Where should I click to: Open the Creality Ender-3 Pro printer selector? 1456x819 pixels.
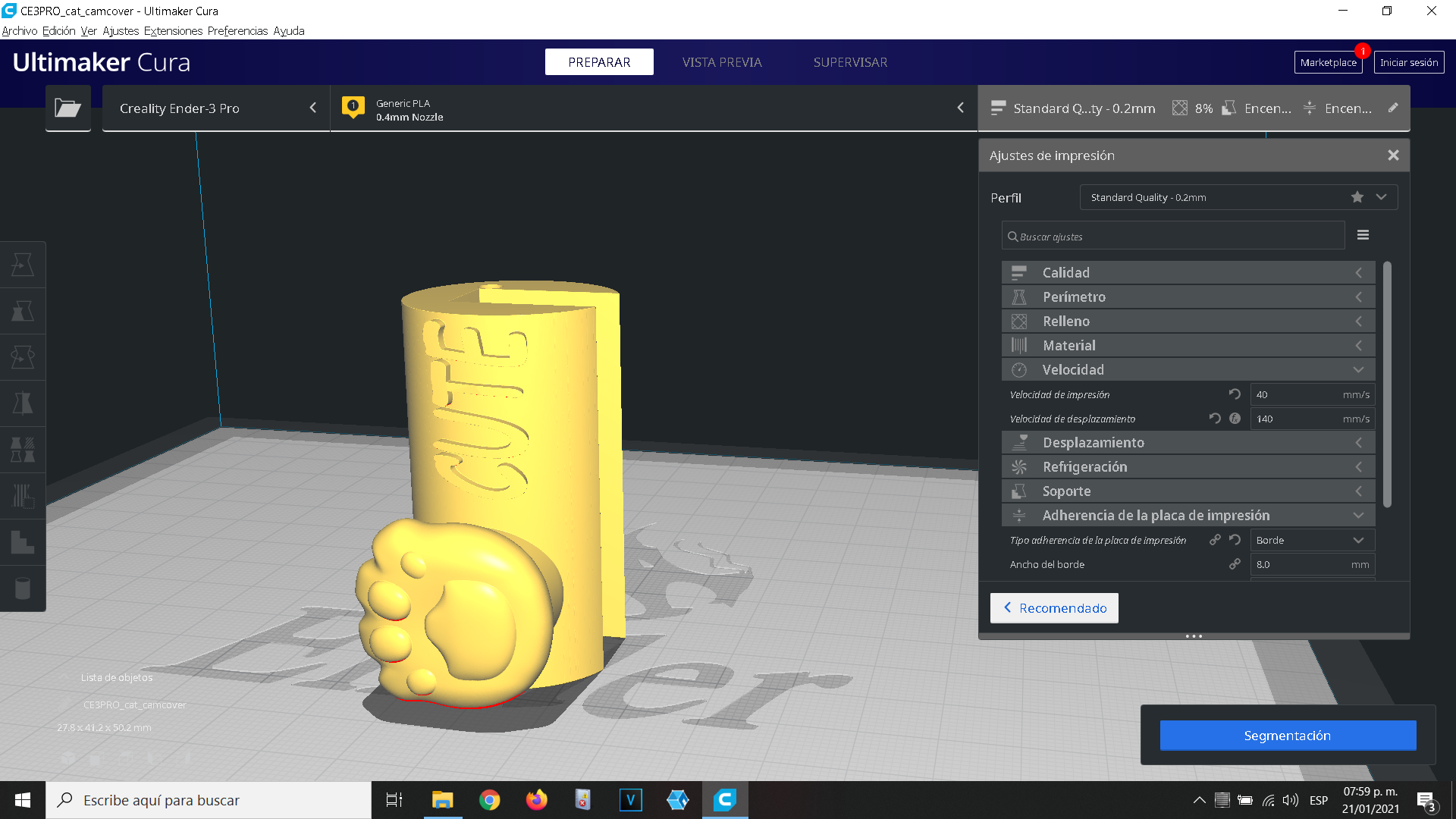(x=216, y=108)
